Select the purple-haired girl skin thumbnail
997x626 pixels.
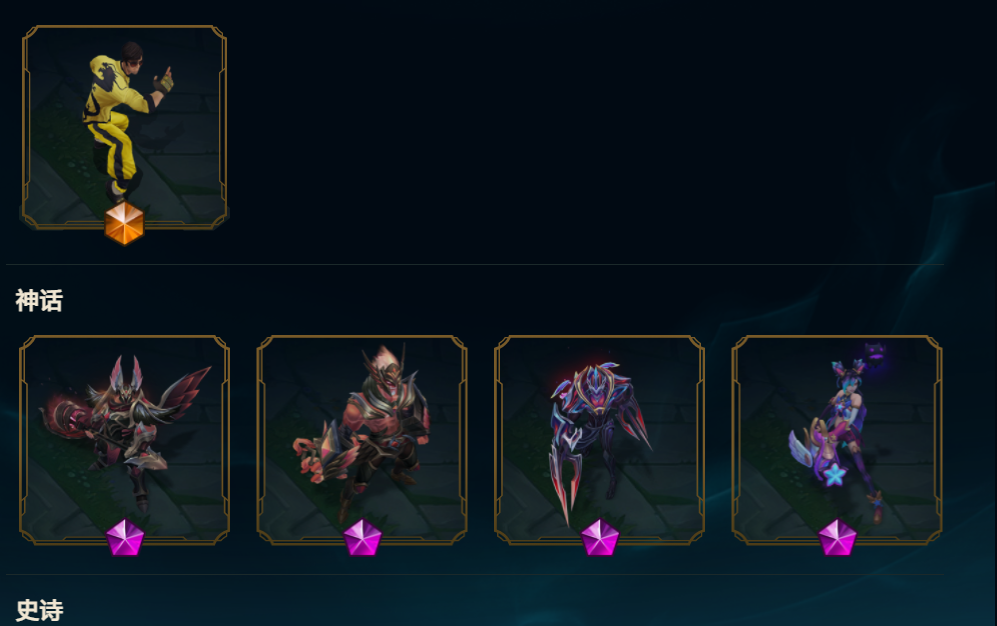tap(837, 440)
